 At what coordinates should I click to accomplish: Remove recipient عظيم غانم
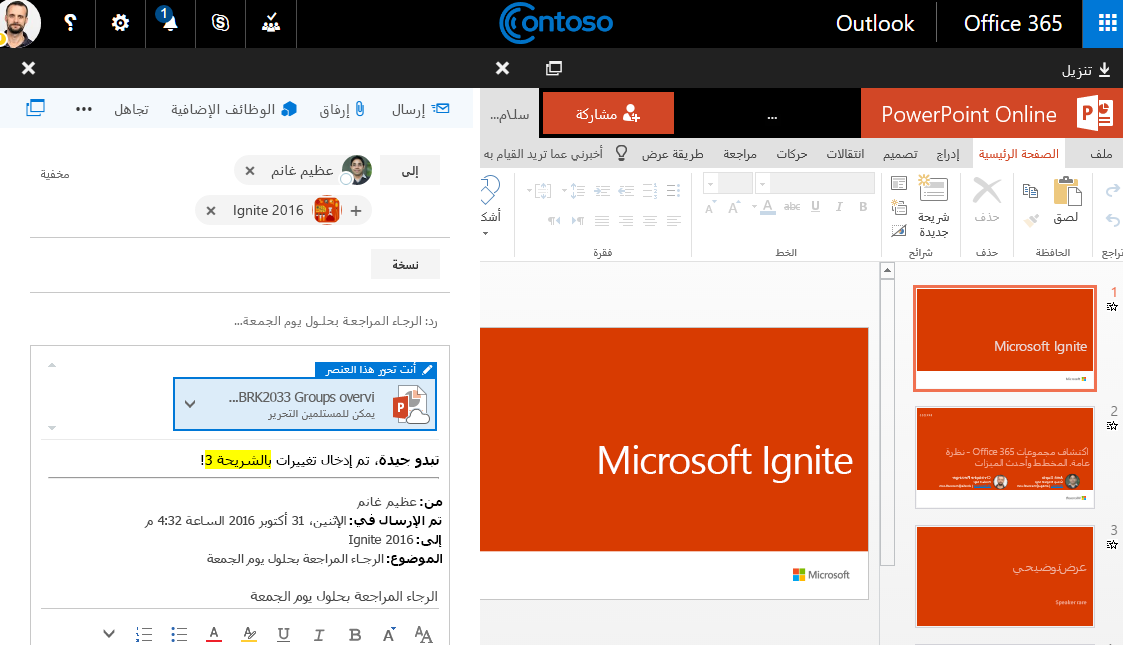(x=250, y=170)
